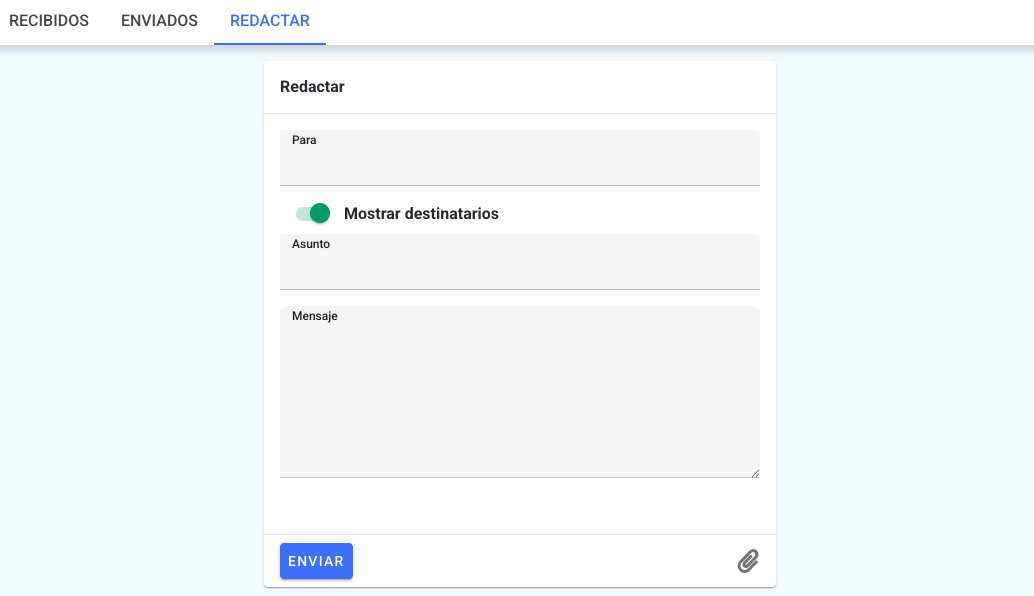
Task: Select the REDACTAR tab
Action: click(270, 21)
